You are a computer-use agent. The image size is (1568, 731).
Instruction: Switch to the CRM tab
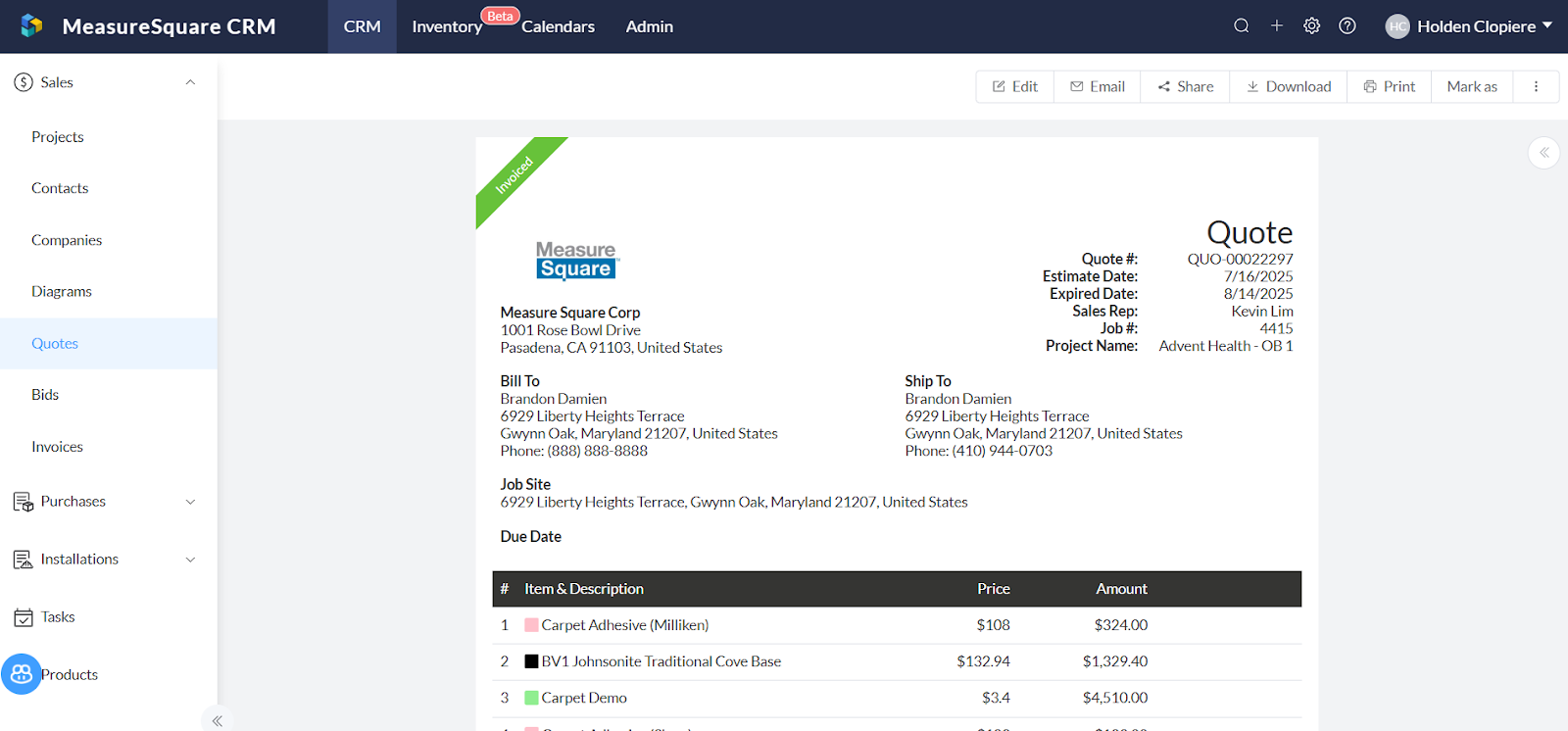[362, 26]
